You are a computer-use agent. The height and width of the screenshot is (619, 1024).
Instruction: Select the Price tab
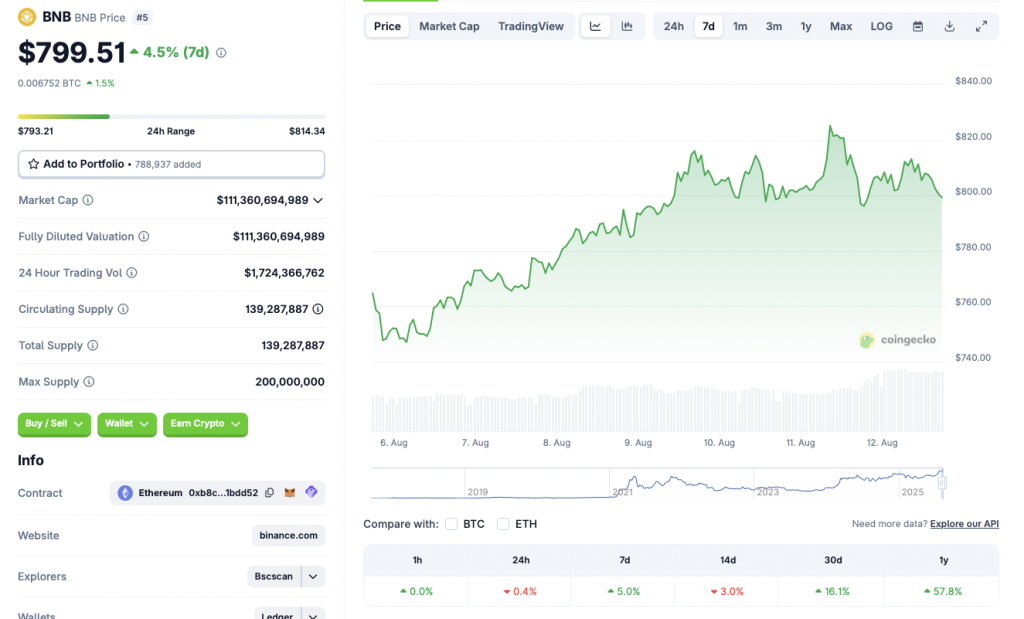coord(387,26)
